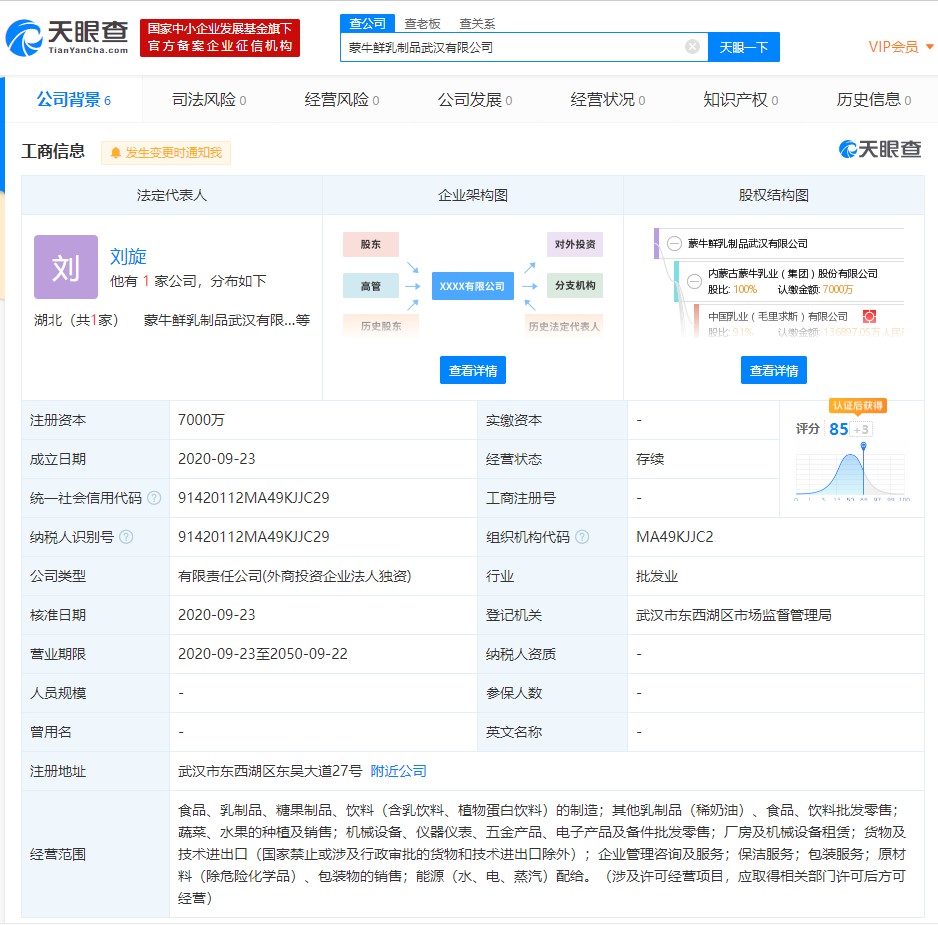The image size is (938, 925).
Task: Click the 认证后获得 badge
Action: click(x=857, y=406)
